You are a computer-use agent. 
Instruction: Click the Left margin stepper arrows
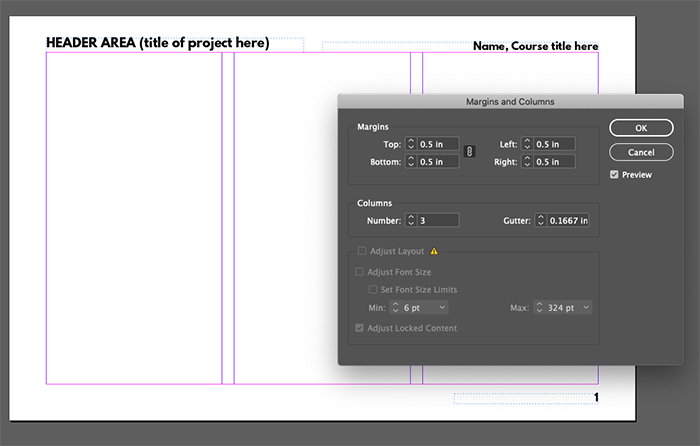click(527, 144)
